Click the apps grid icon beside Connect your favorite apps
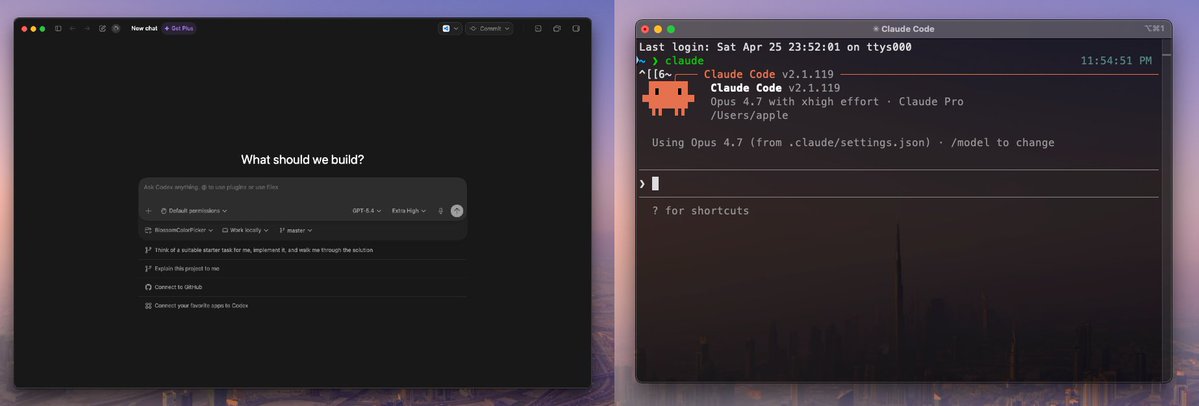1199x406 pixels. pos(148,306)
